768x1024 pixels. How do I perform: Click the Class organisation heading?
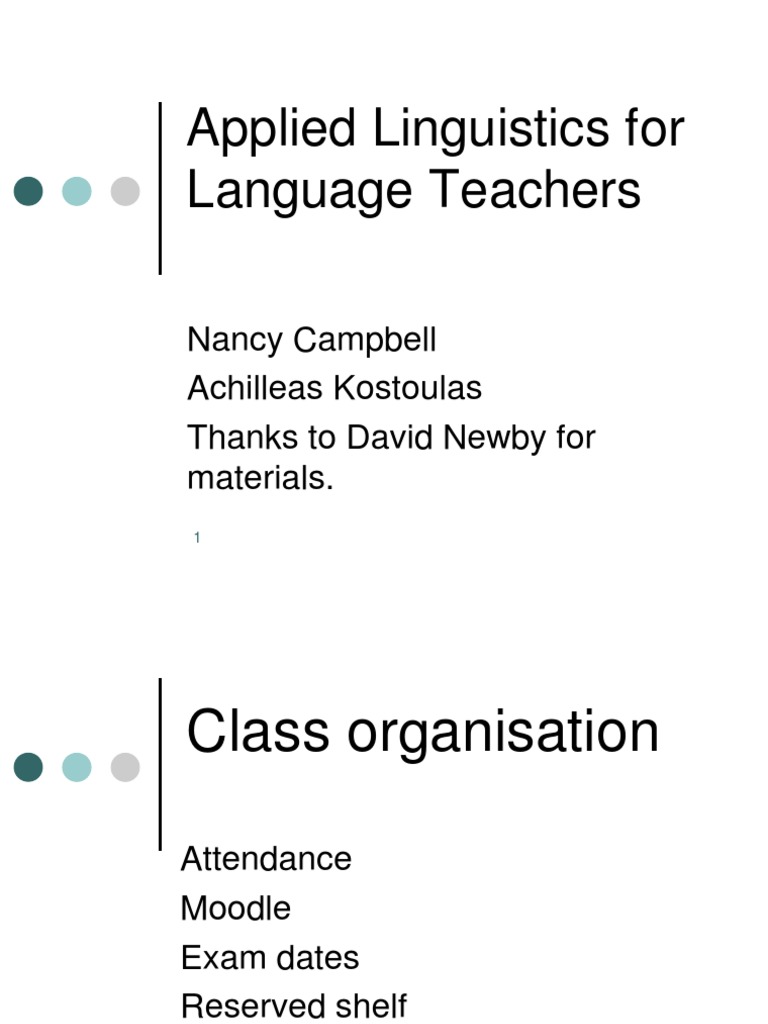[423, 733]
